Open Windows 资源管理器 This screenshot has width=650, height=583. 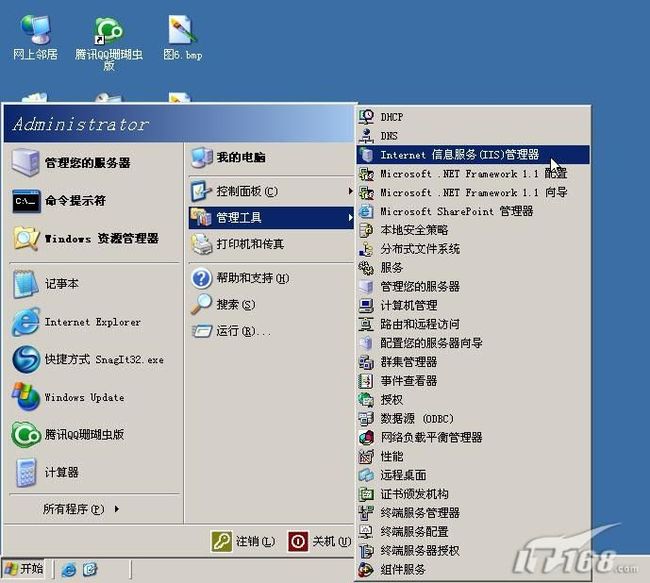(95, 238)
